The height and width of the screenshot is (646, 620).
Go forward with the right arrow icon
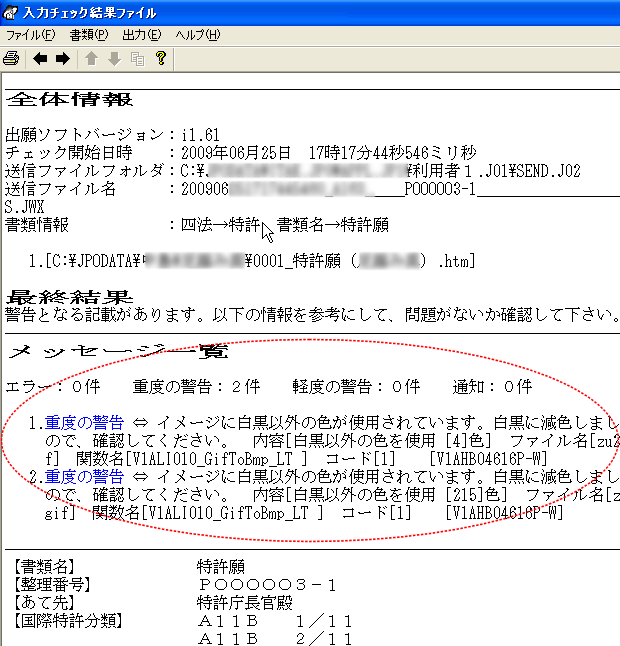(x=62, y=59)
